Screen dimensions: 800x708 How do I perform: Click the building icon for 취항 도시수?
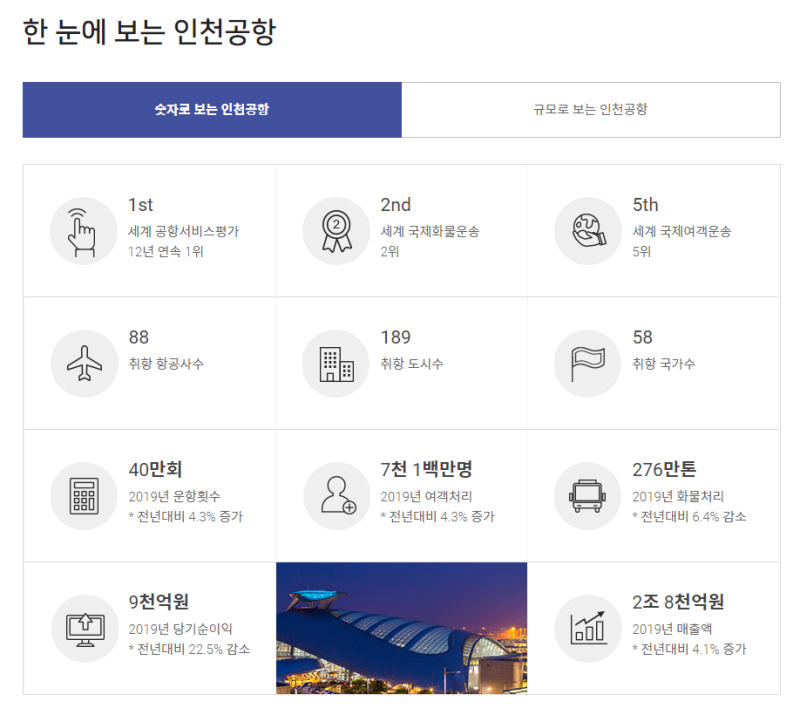[x=336, y=364]
